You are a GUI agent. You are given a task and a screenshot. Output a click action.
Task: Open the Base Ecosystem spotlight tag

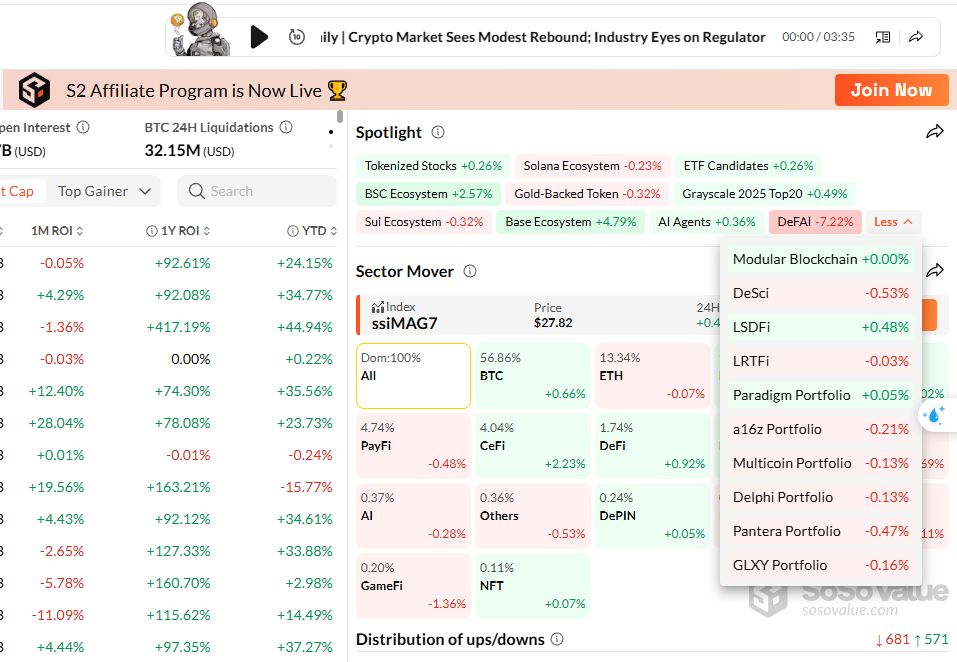point(570,222)
